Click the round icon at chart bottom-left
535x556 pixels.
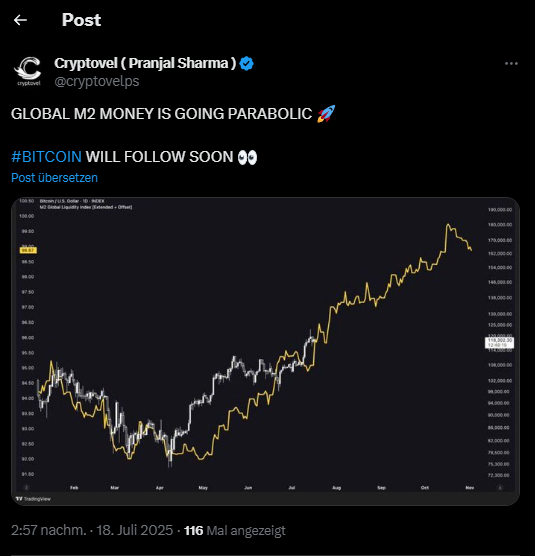26,488
